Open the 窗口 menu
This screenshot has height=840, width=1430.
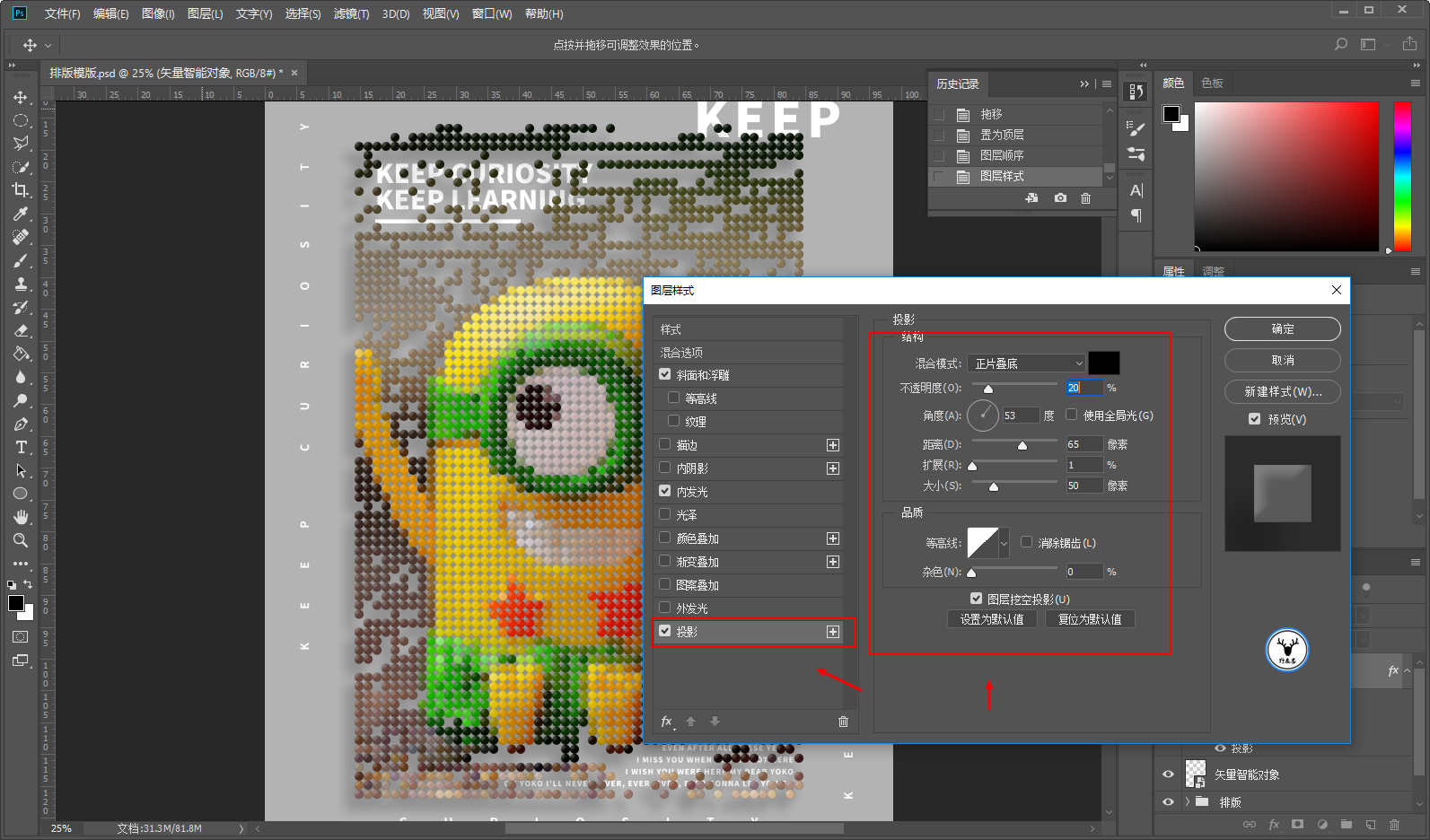pyautogui.click(x=492, y=13)
